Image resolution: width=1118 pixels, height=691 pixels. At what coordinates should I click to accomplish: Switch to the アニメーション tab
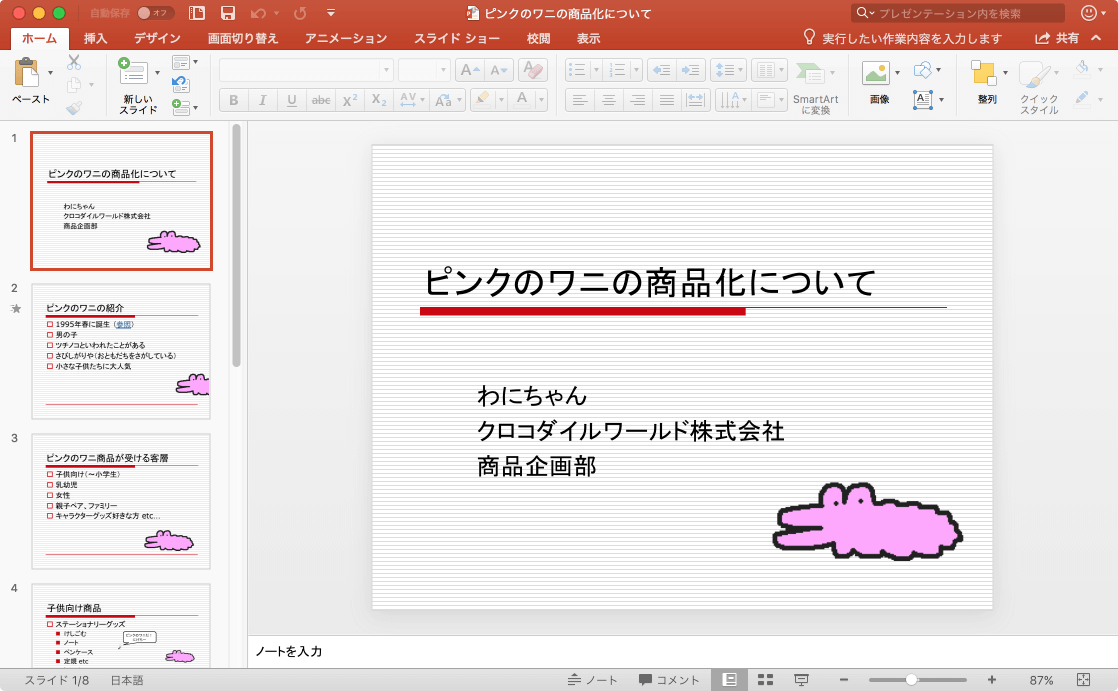[345, 38]
